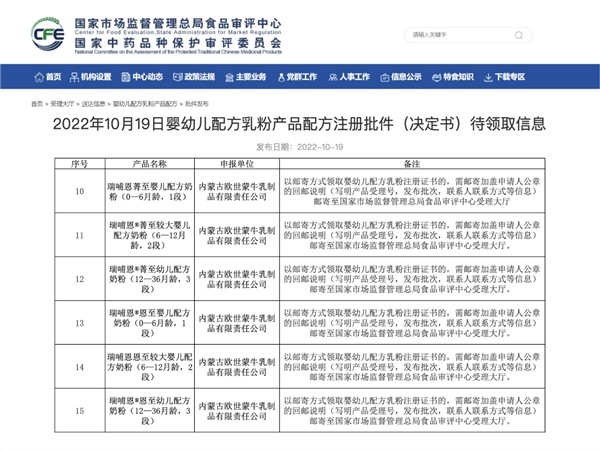Click the 申报单位 column header

coord(237,164)
